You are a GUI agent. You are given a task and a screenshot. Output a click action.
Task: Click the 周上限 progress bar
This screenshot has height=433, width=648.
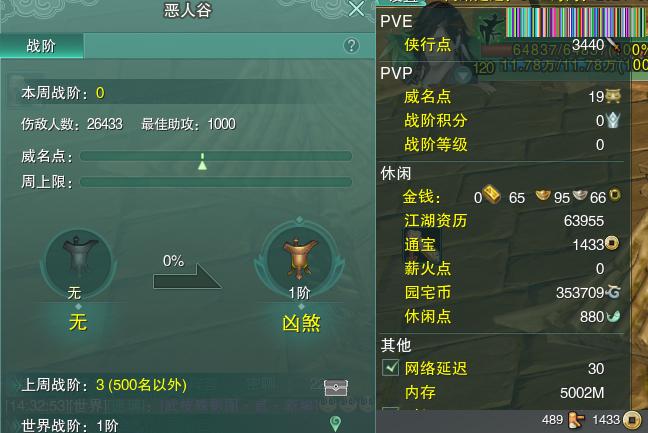tap(216, 182)
